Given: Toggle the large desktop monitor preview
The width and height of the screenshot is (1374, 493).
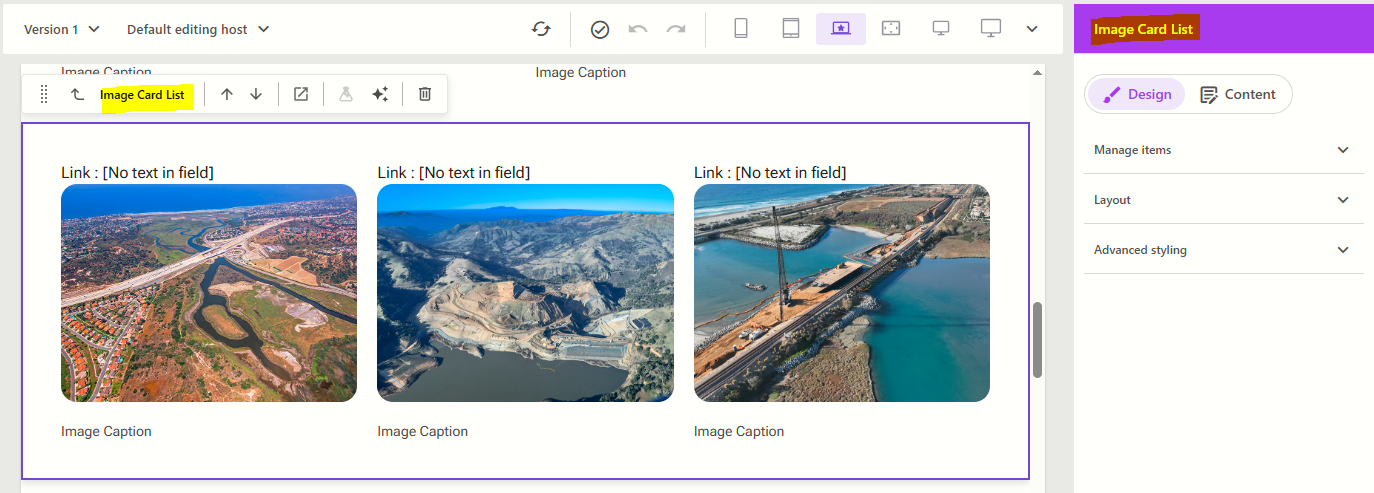Looking at the screenshot, I should 990,29.
